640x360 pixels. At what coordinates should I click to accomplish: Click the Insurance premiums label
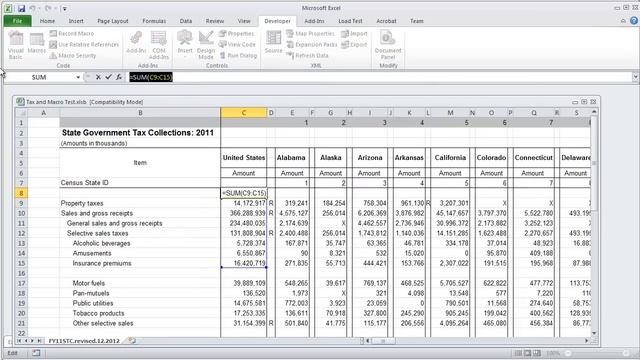click(x=102, y=263)
